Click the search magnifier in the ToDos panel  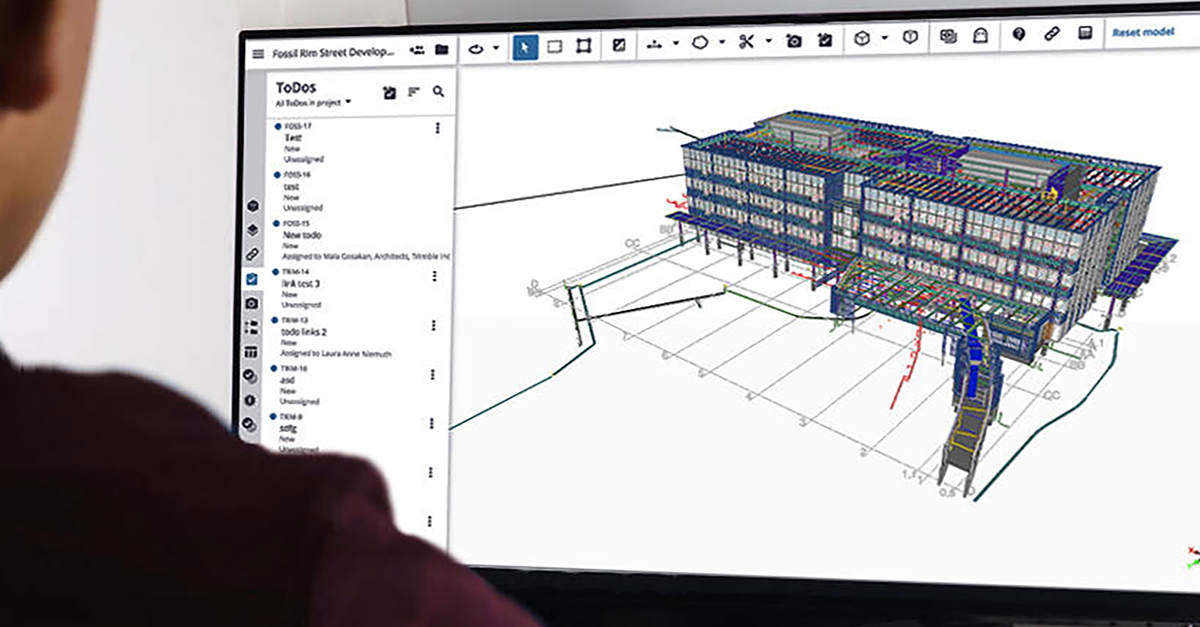(x=437, y=91)
